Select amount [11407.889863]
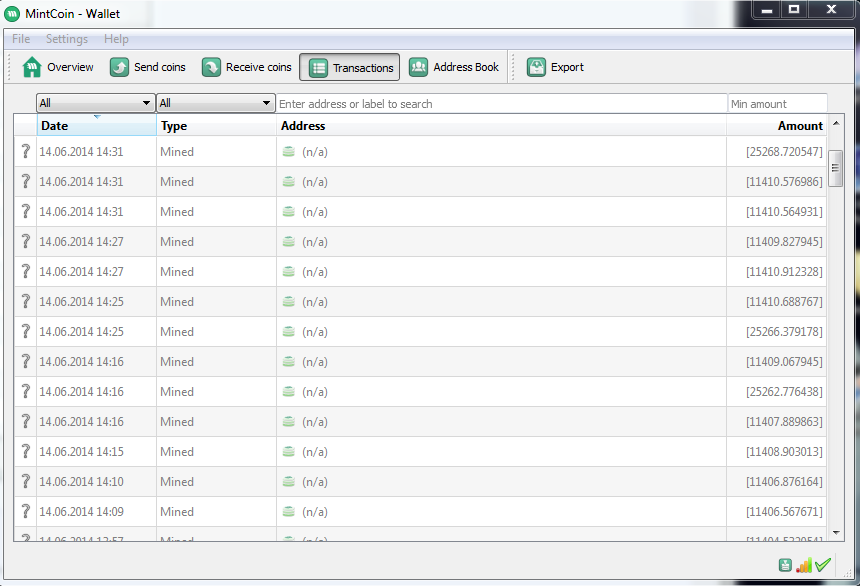The width and height of the screenshot is (860, 586). (x=784, y=422)
